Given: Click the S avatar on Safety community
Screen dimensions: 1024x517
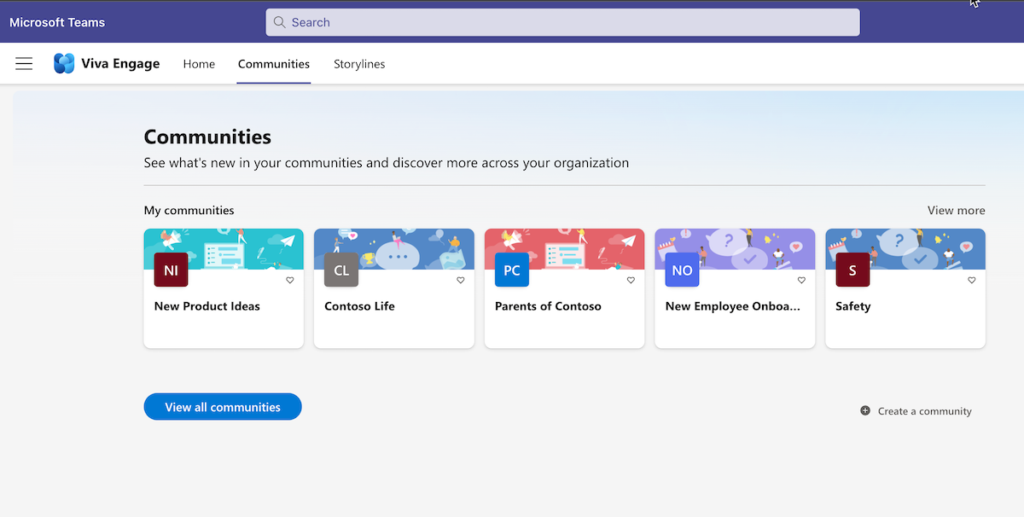Looking at the screenshot, I should point(853,270).
